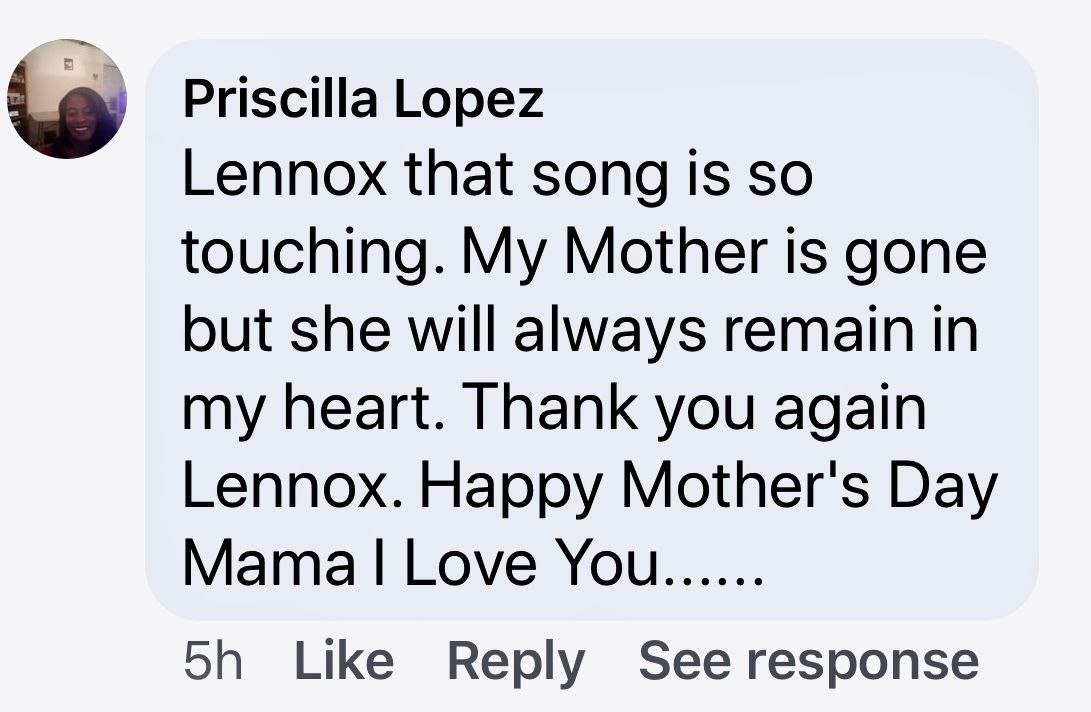
Task: Click Thank you again in the comment
Action: 694,410
